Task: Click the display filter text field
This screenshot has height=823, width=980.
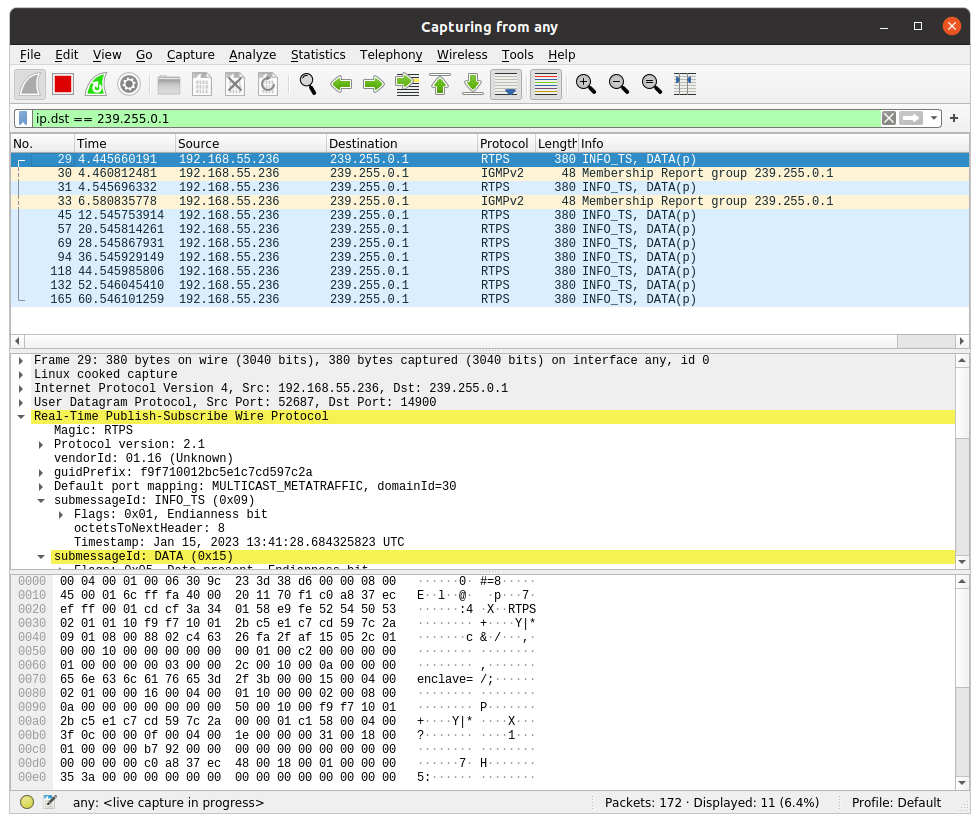Action: [x=456, y=118]
